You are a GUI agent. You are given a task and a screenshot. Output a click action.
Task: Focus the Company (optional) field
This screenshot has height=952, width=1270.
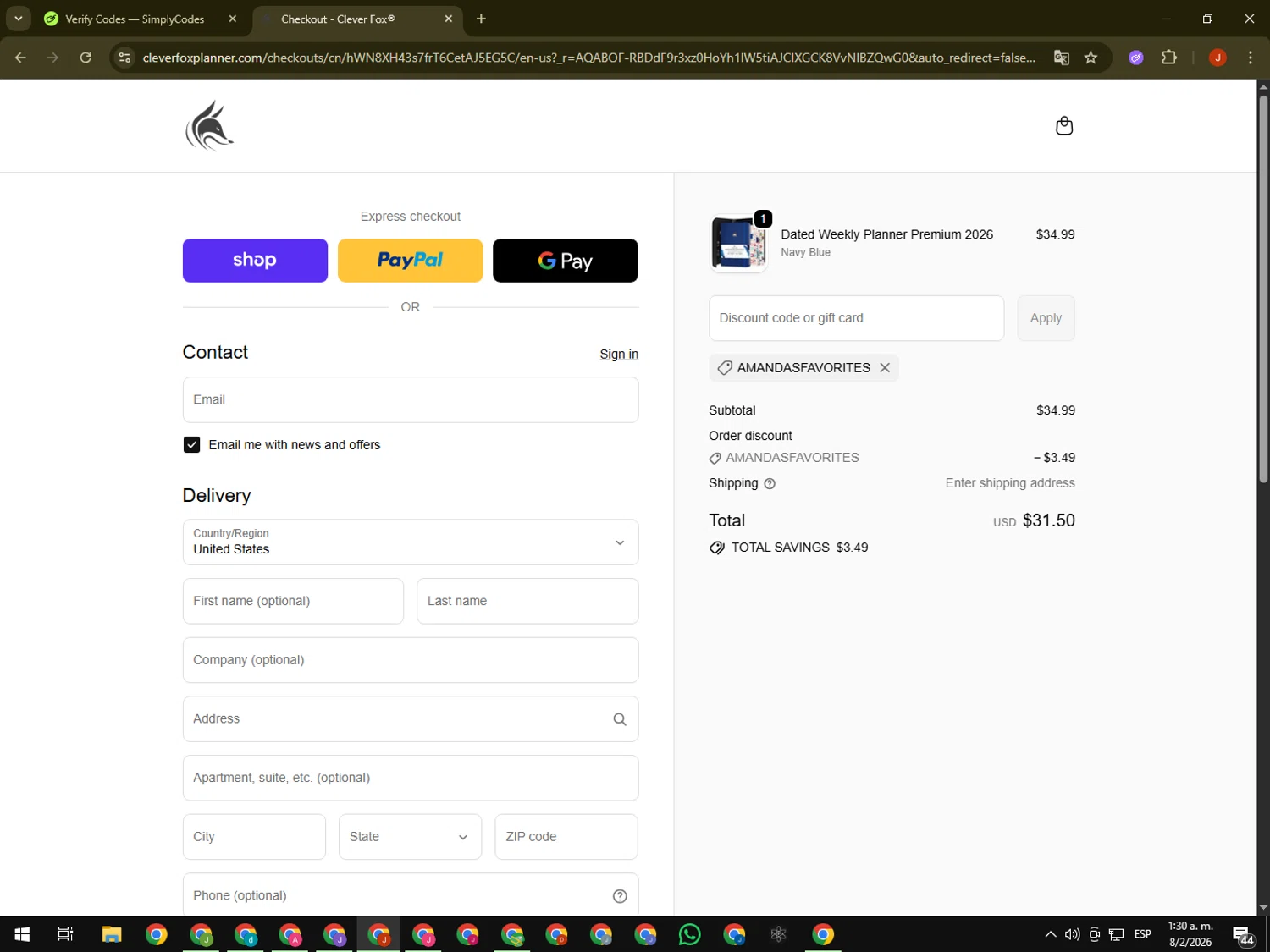[x=411, y=660]
